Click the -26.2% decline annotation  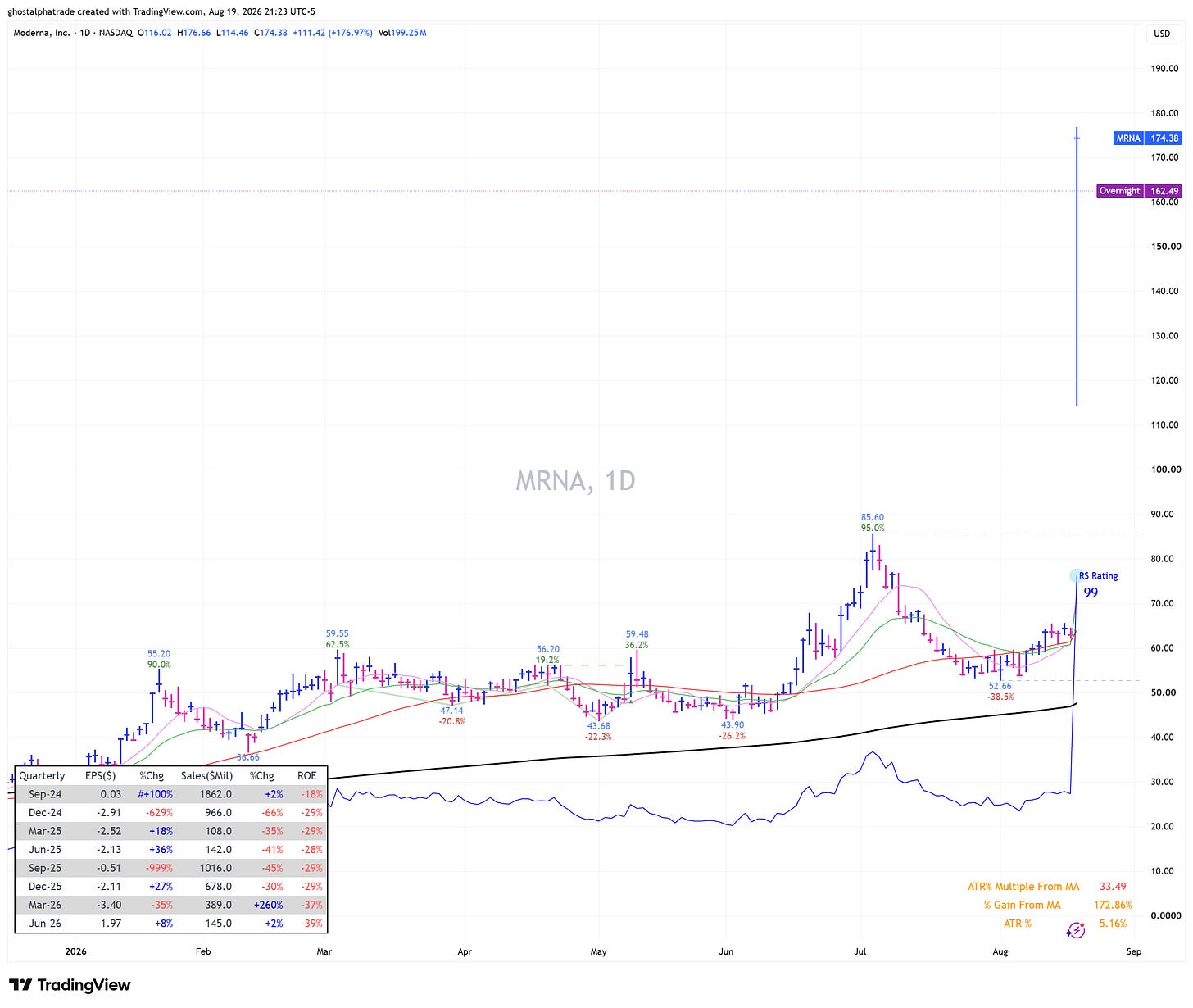[733, 736]
